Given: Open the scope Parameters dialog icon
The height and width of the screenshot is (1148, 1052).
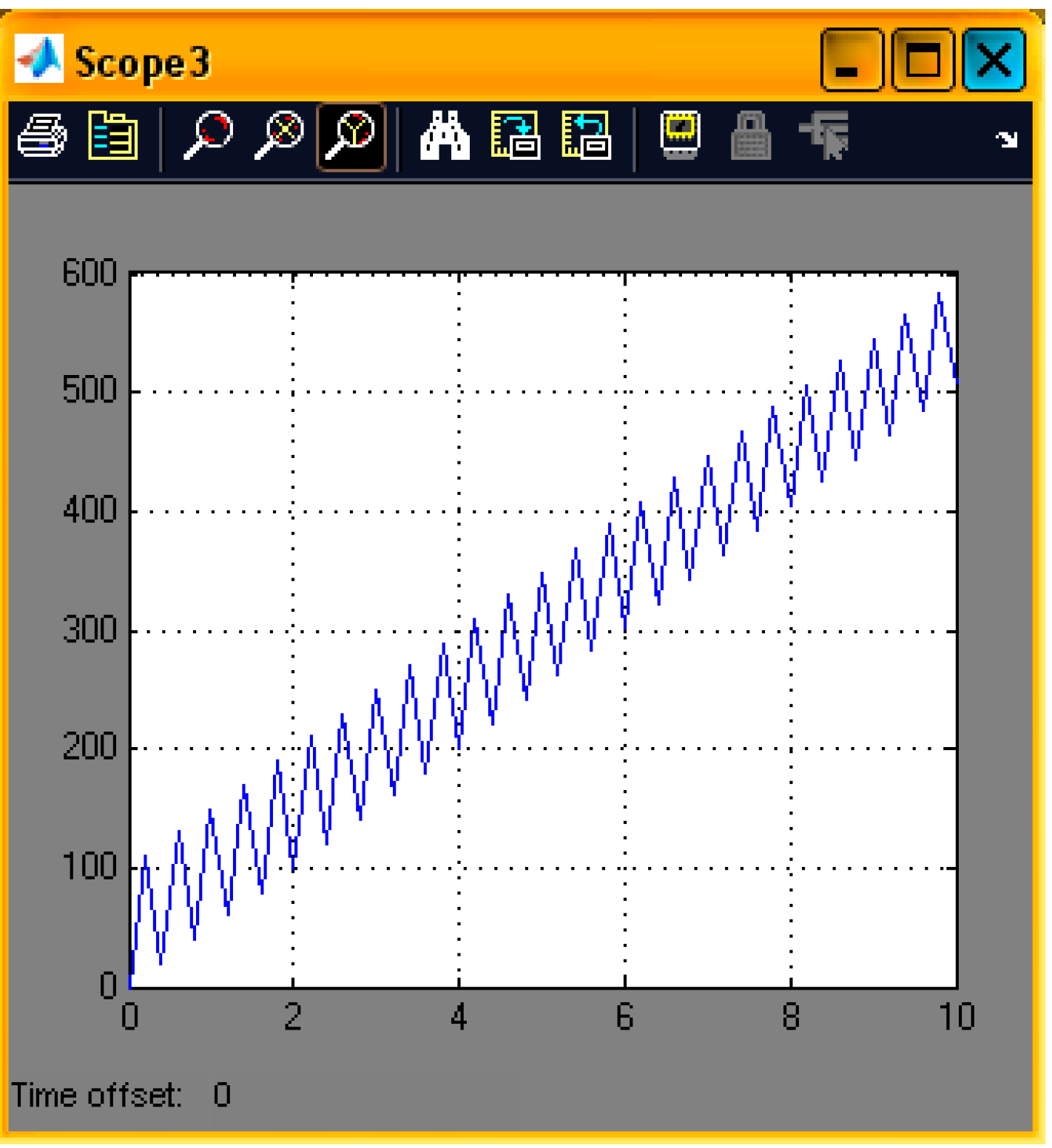Looking at the screenshot, I should coord(112,136).
